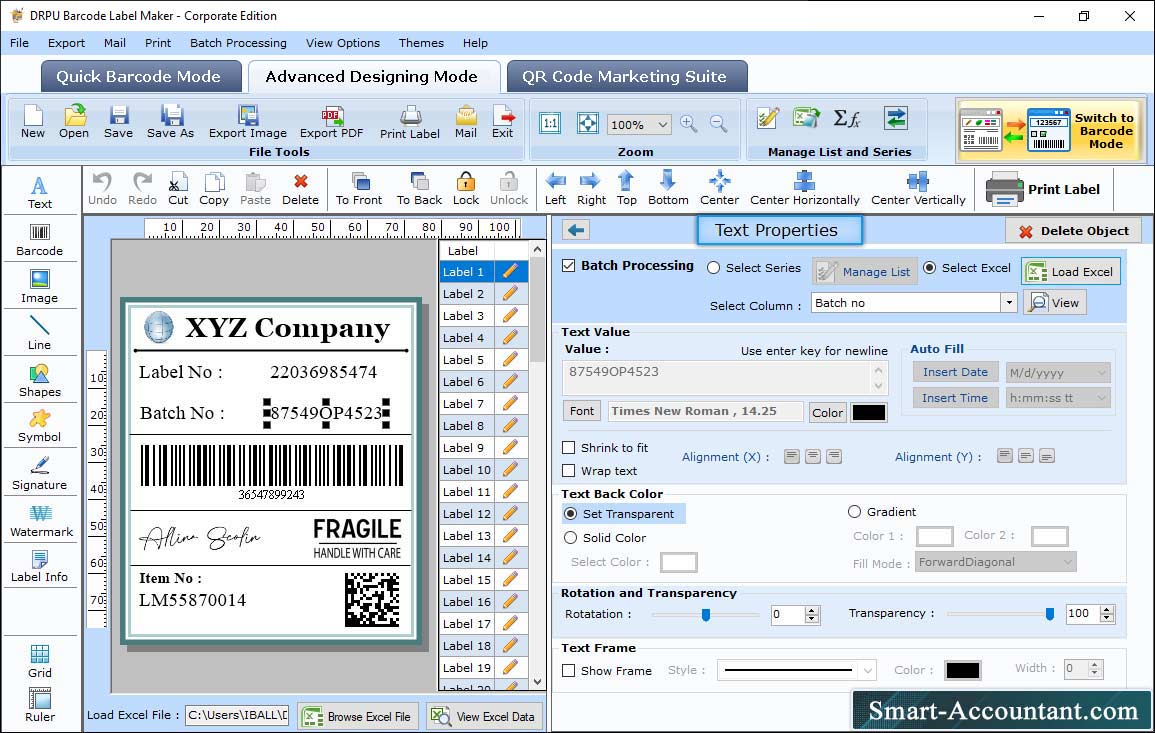The width and height of the screenshot is (1155, 733).
Task: Add a Symbol from the sidebar
Action: pyautogui.click(x=40, y=427)
